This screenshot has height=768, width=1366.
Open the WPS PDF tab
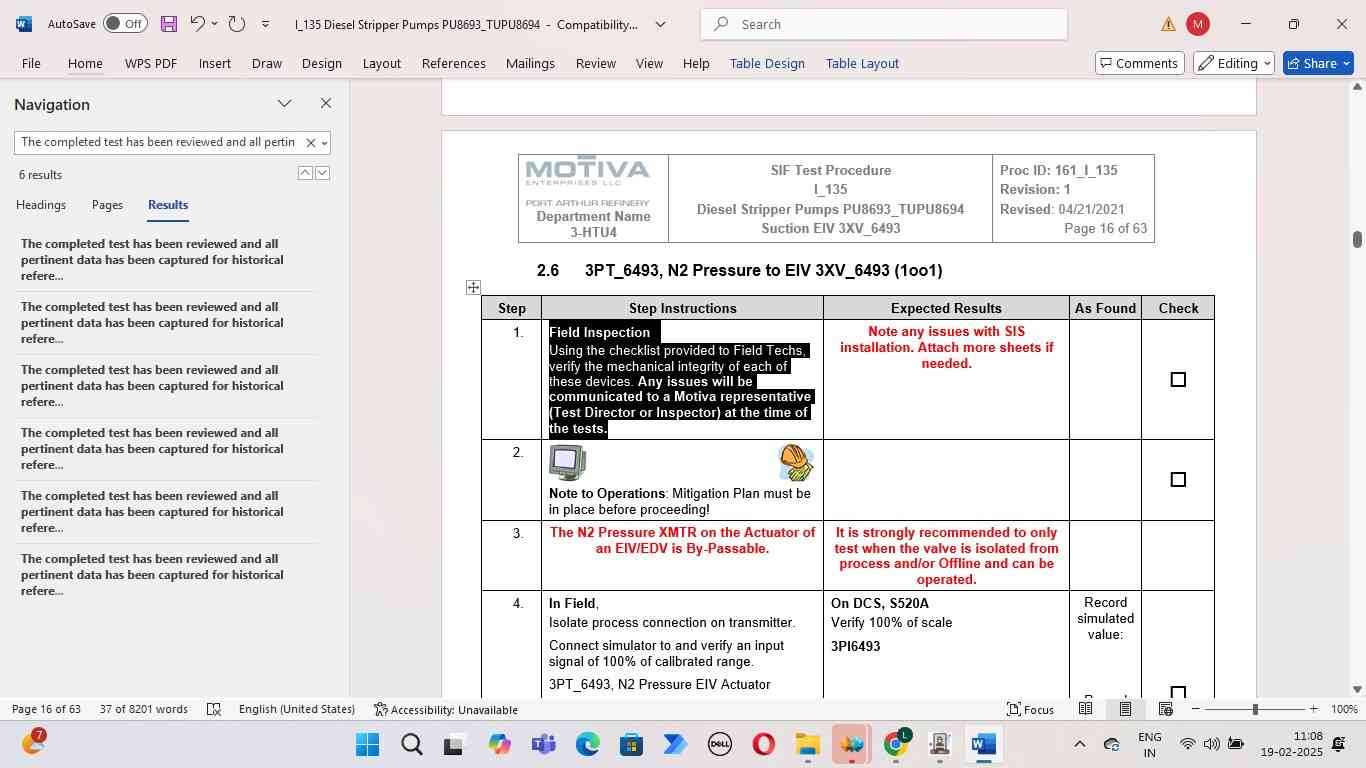[151, 63]
